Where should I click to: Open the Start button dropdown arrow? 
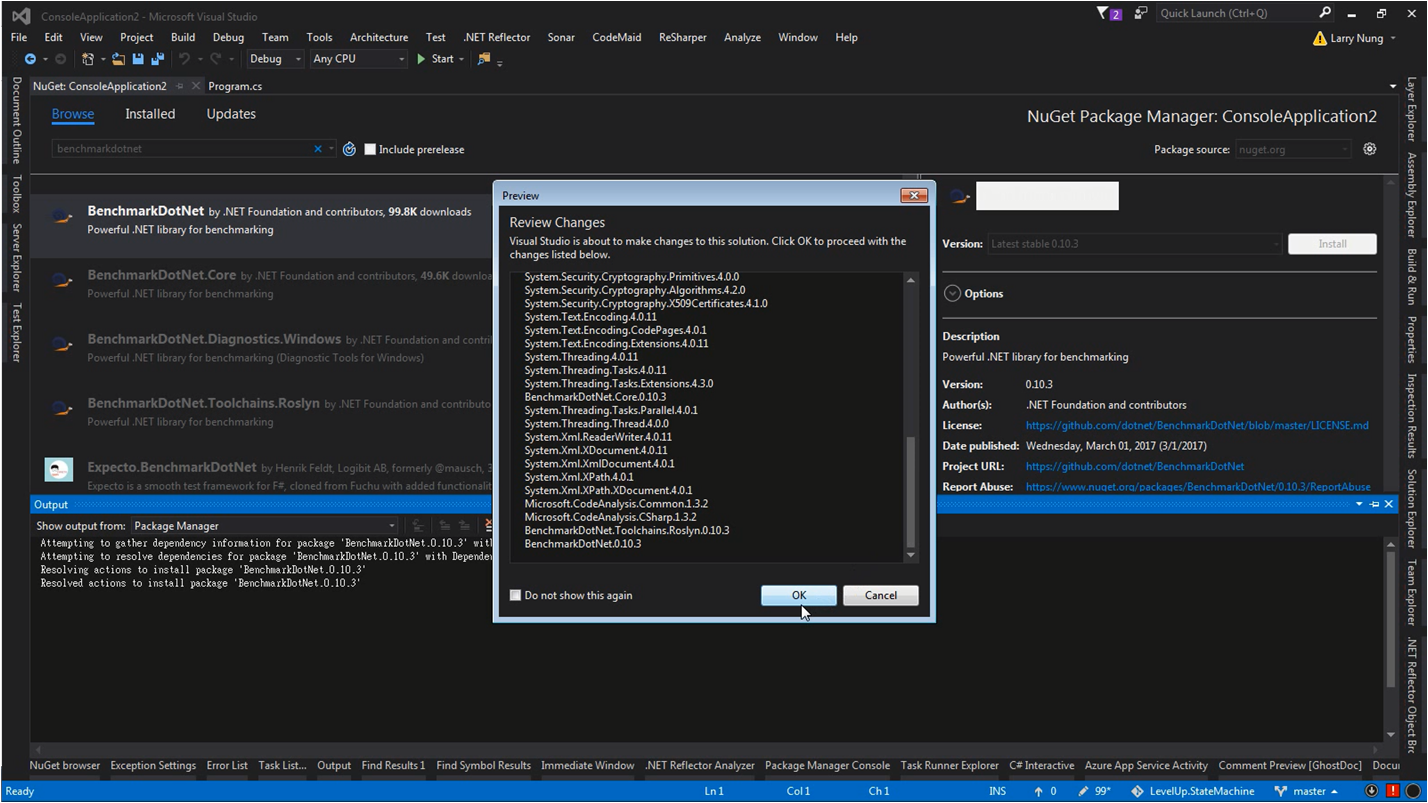click(x=461, y=59)
